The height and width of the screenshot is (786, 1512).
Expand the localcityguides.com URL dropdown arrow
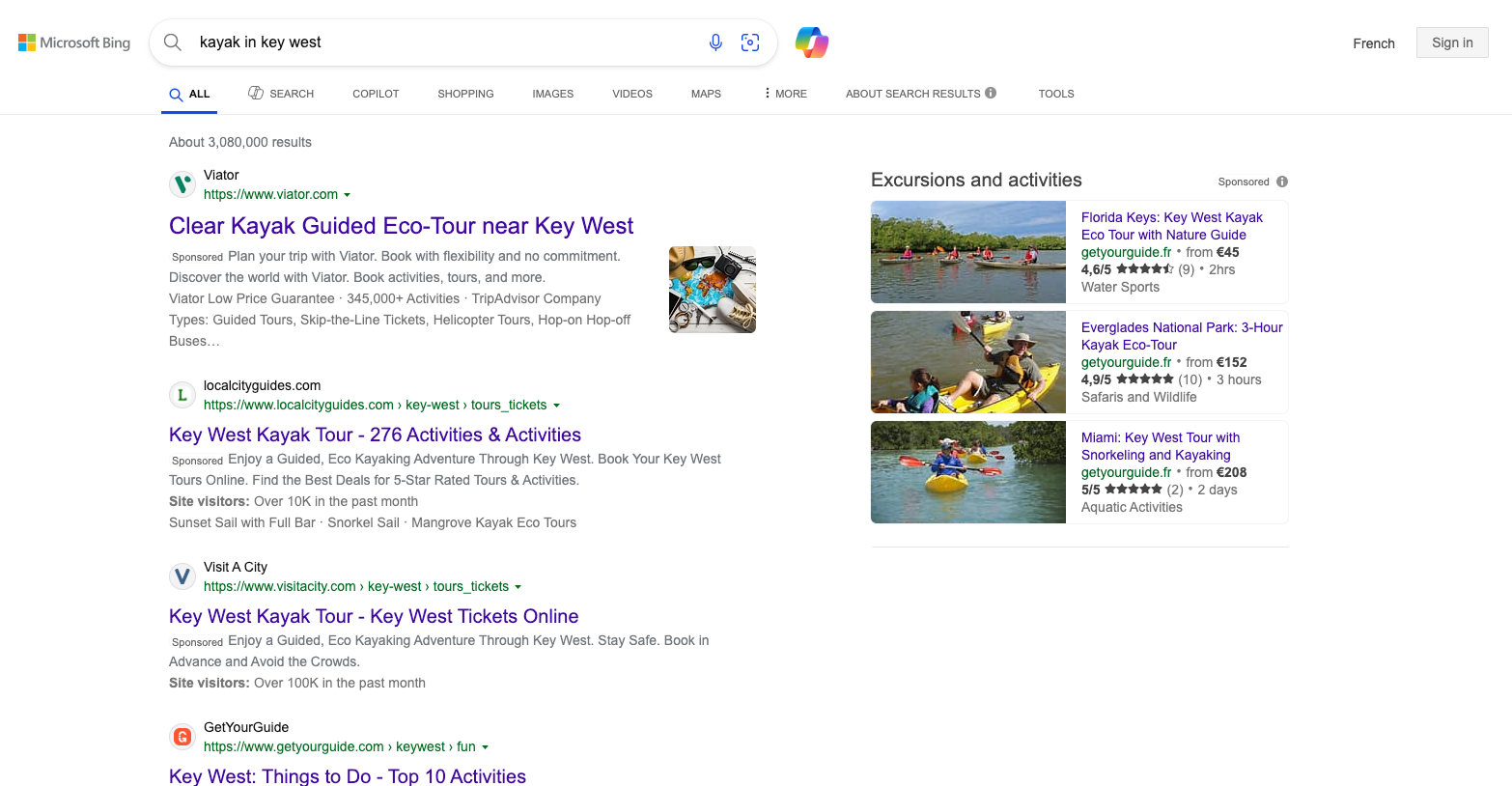tap(556, 406)
